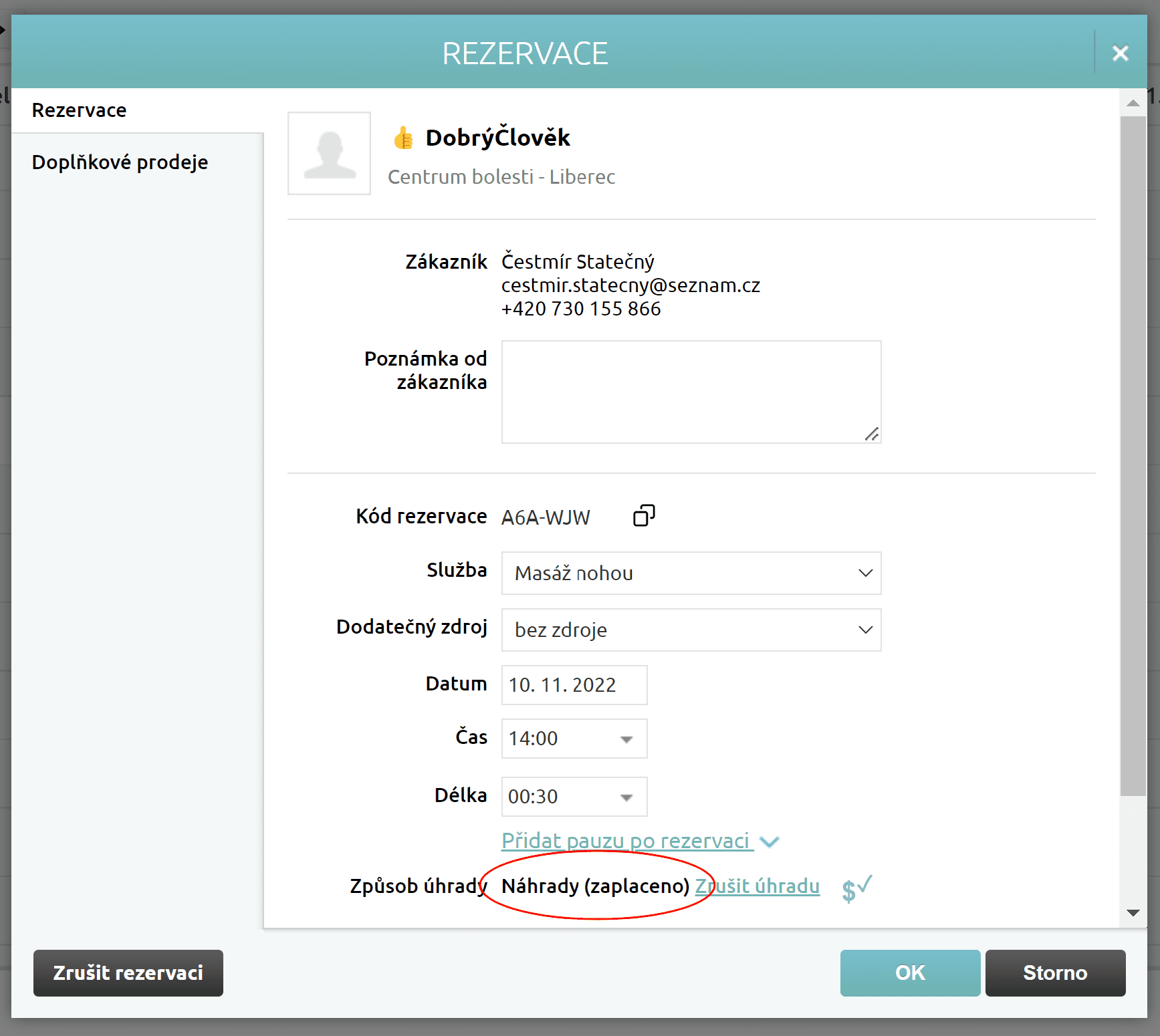The width and height of the screenshot is (1160, 1036).
Task: Select the Datum field showing 10. 11. 2022
Action: tap(574, 684)
